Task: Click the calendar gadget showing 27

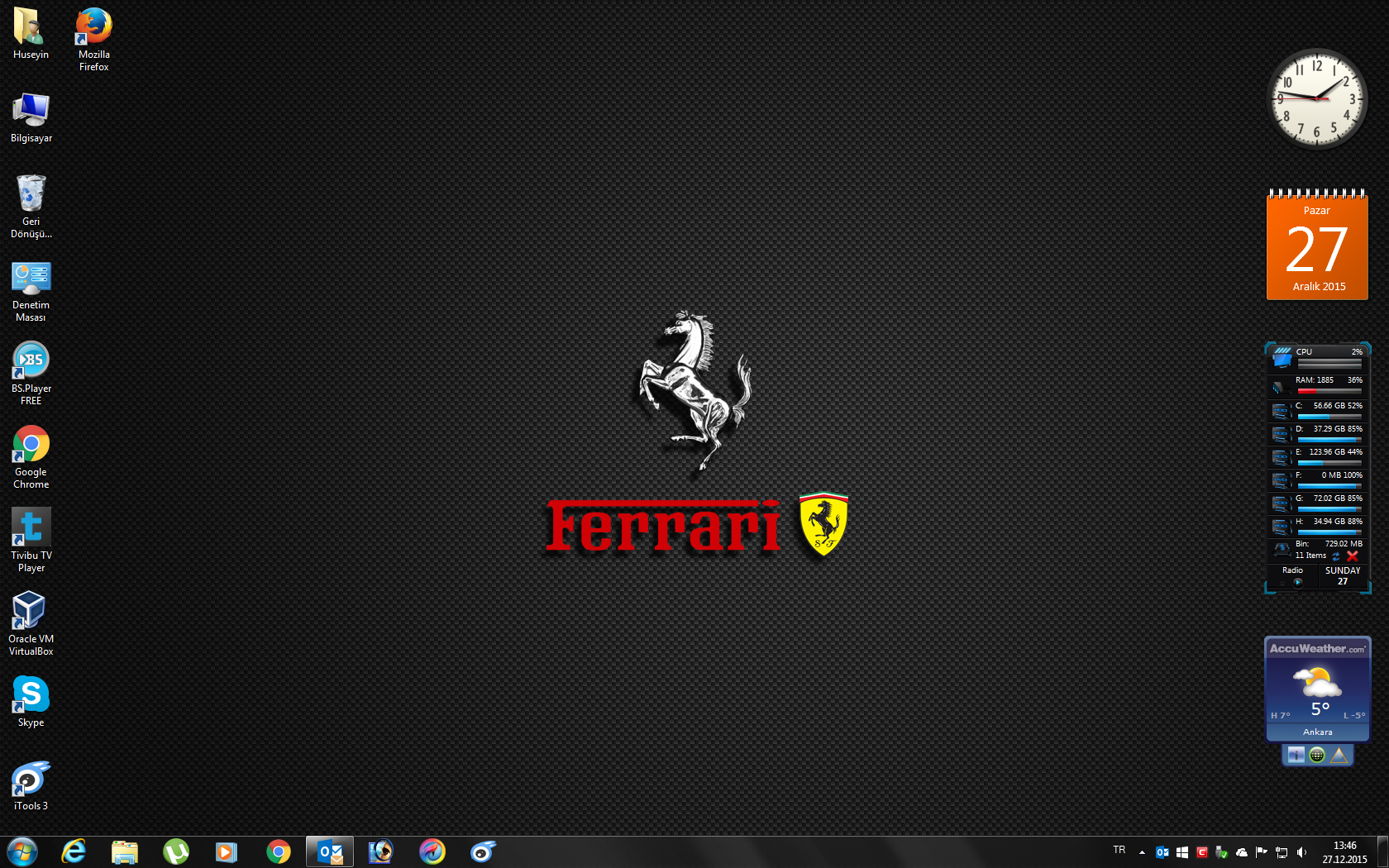Action: 1317,245
